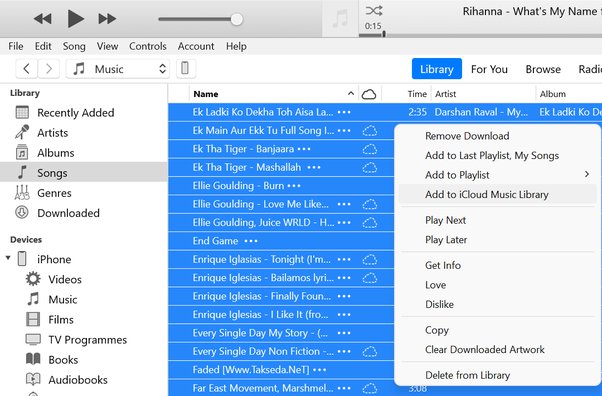Select iPhone under Devices
The height and width of the screenshot is (396, 602).
click(x=54, y=259)
